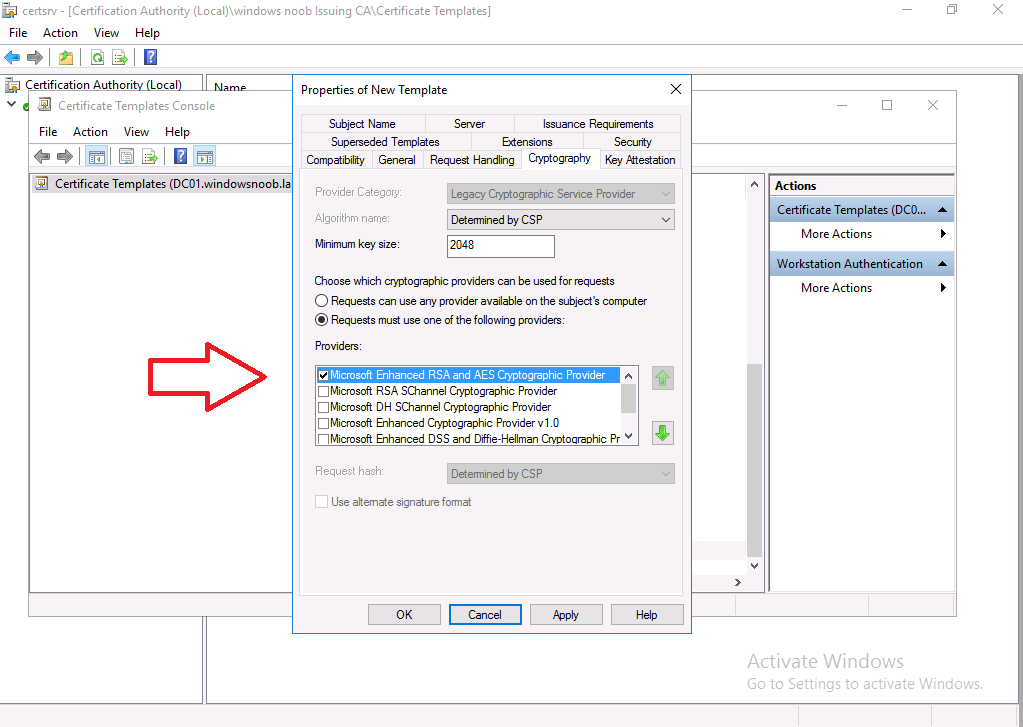The height and width of the screenshot is (727, 1023).
Task: Expand More Actions under Certificate Templates
Action: [861, 234]
